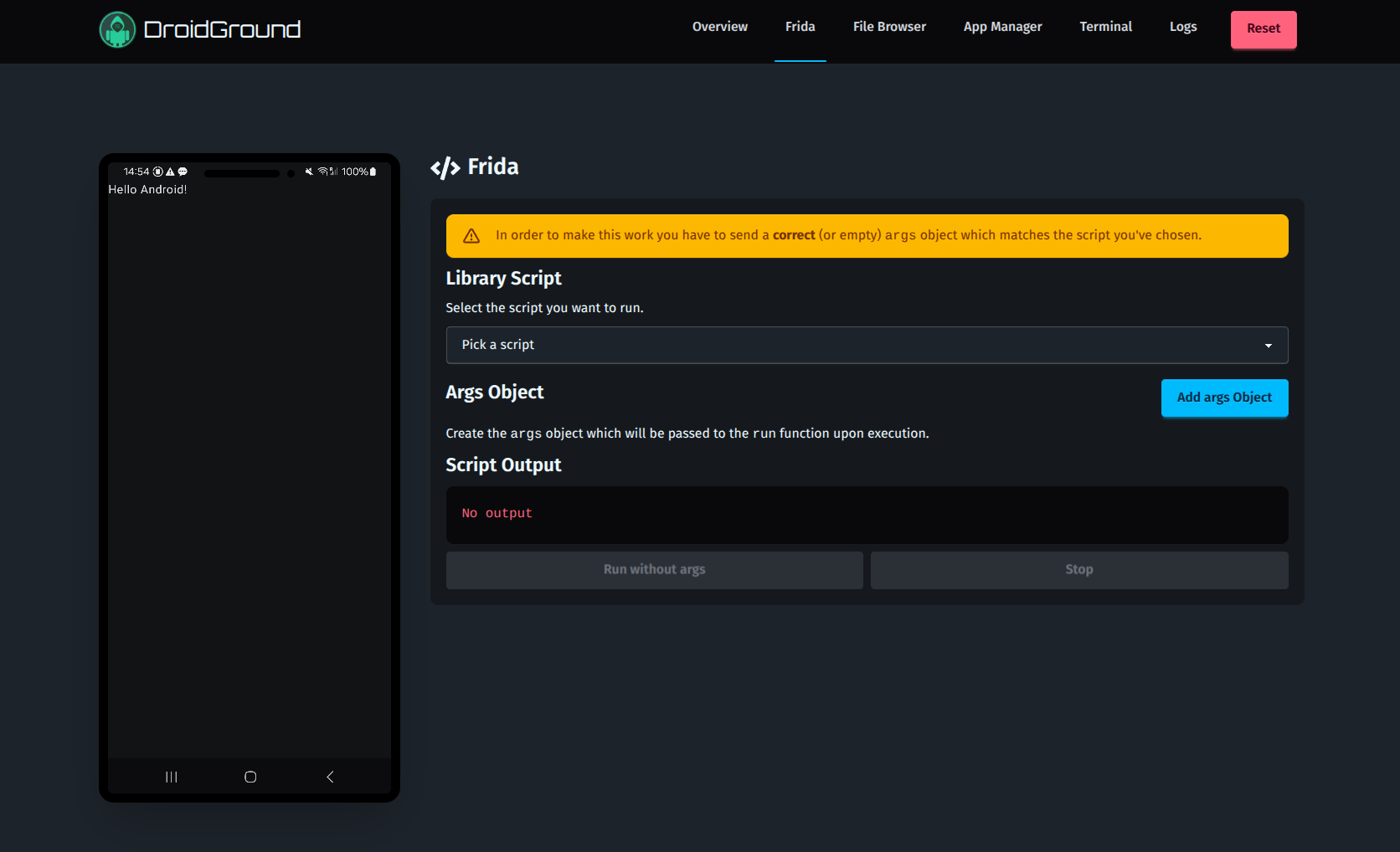Click the Frida code </> icon
Viewport: 1400px width, 852px height.
point(445,167)
